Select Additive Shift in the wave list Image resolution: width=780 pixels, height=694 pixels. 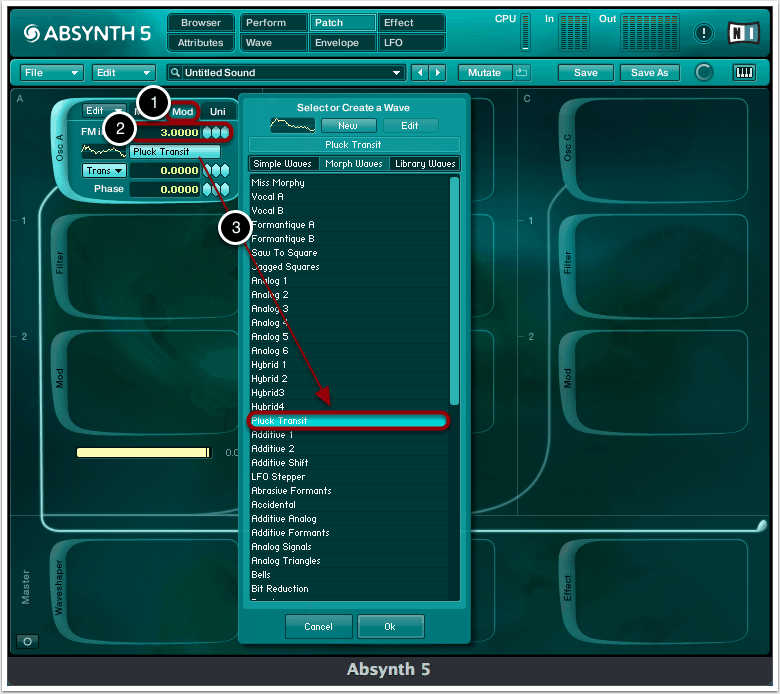(x=280, y=463)
